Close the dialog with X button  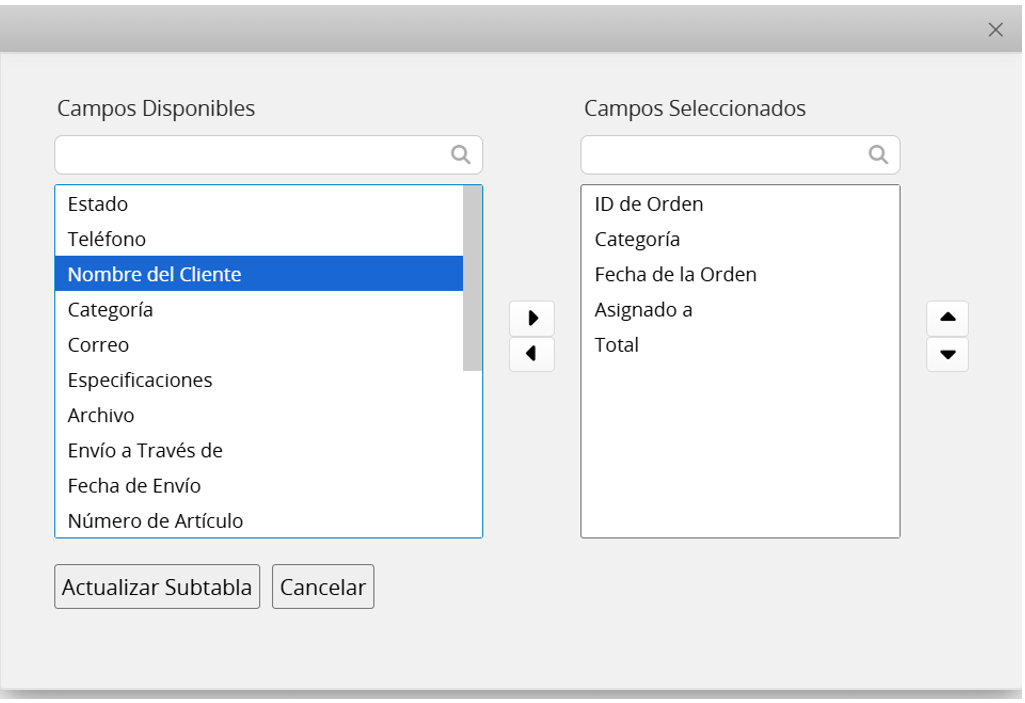(995, 30)
